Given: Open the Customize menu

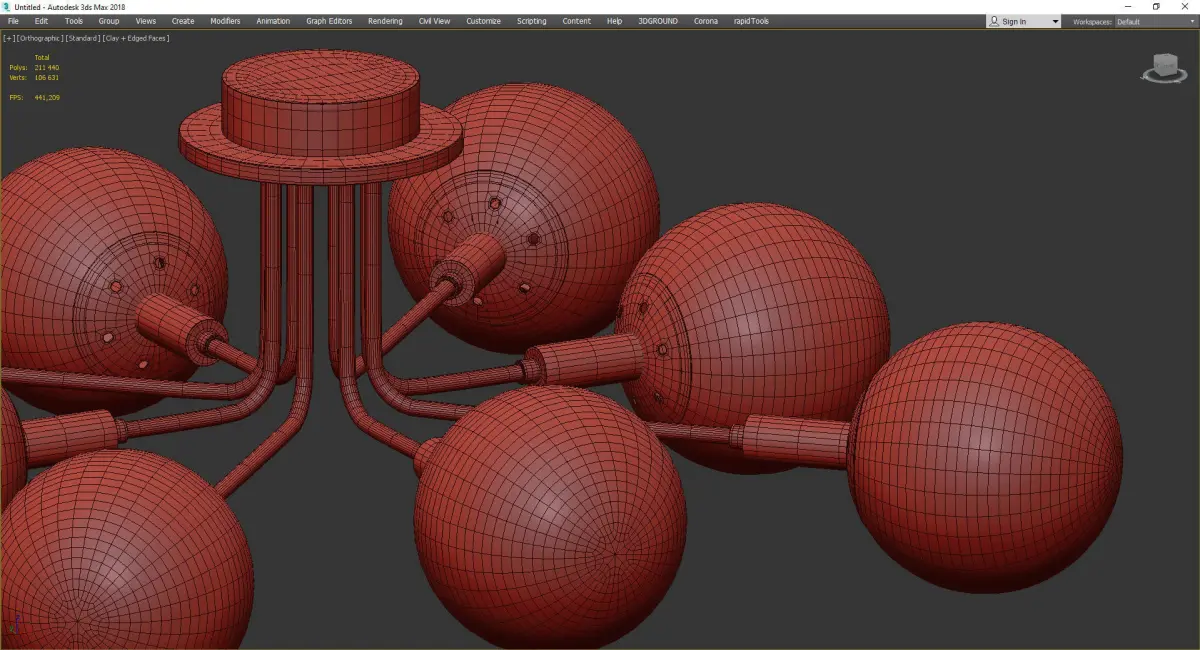Looking at the screenshot, I should click(484, 21).
